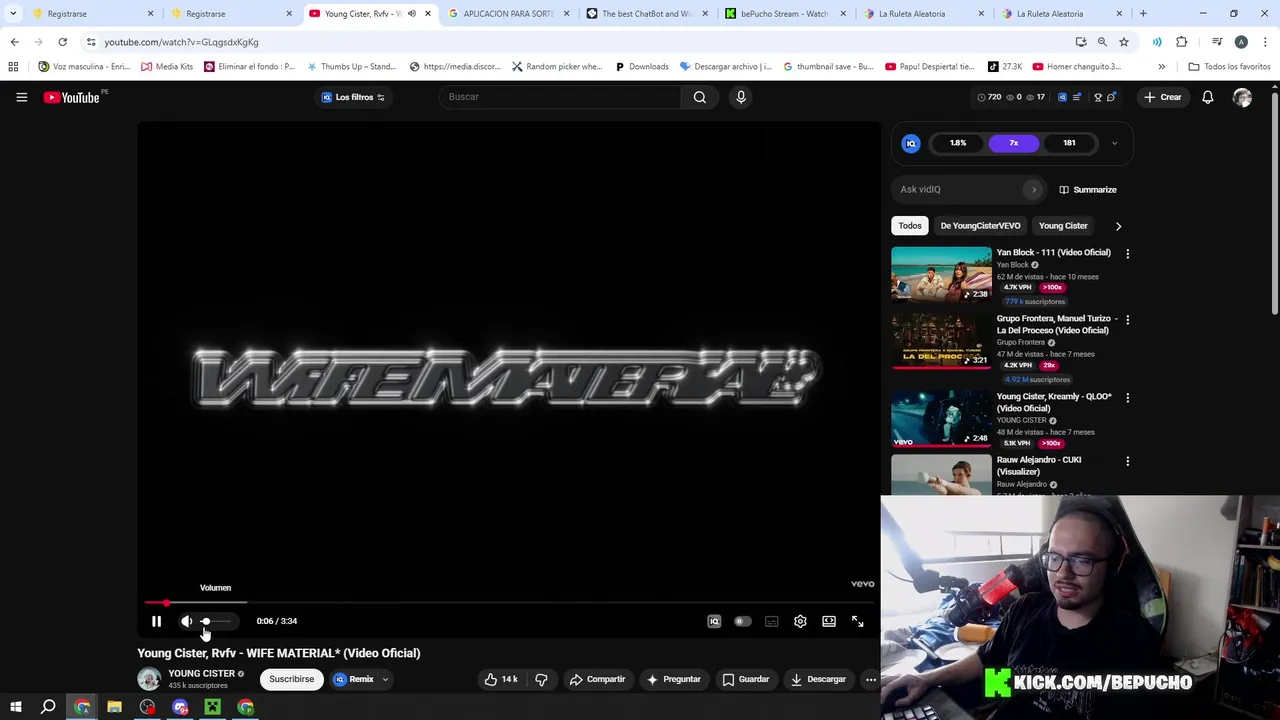The height and width of the screenshot is (720, 1280).
Task: Seek on the red video progress bar
Action: (509, 603)
